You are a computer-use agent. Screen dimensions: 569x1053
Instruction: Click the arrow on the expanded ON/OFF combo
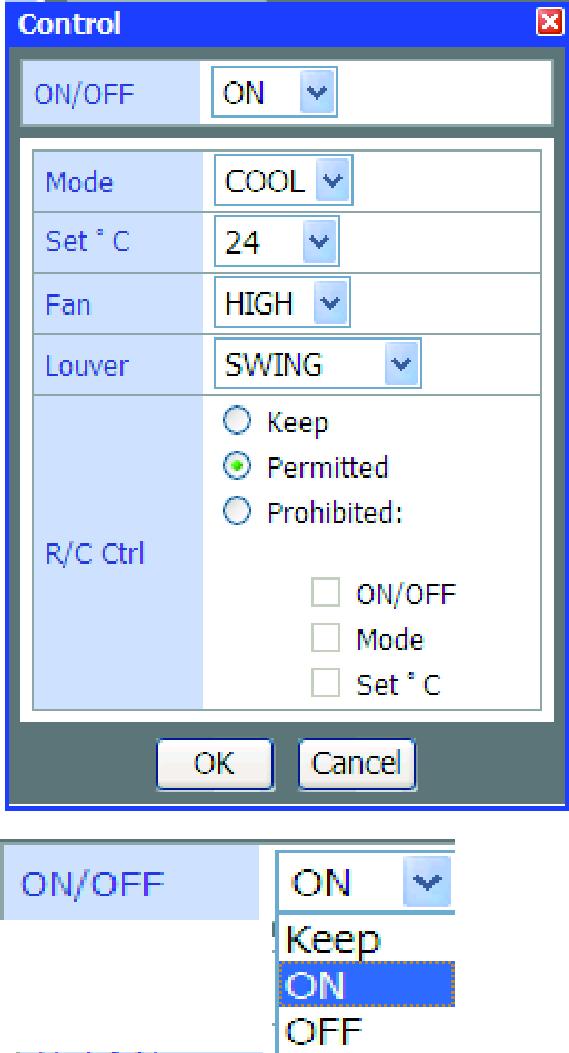(427, 881)
